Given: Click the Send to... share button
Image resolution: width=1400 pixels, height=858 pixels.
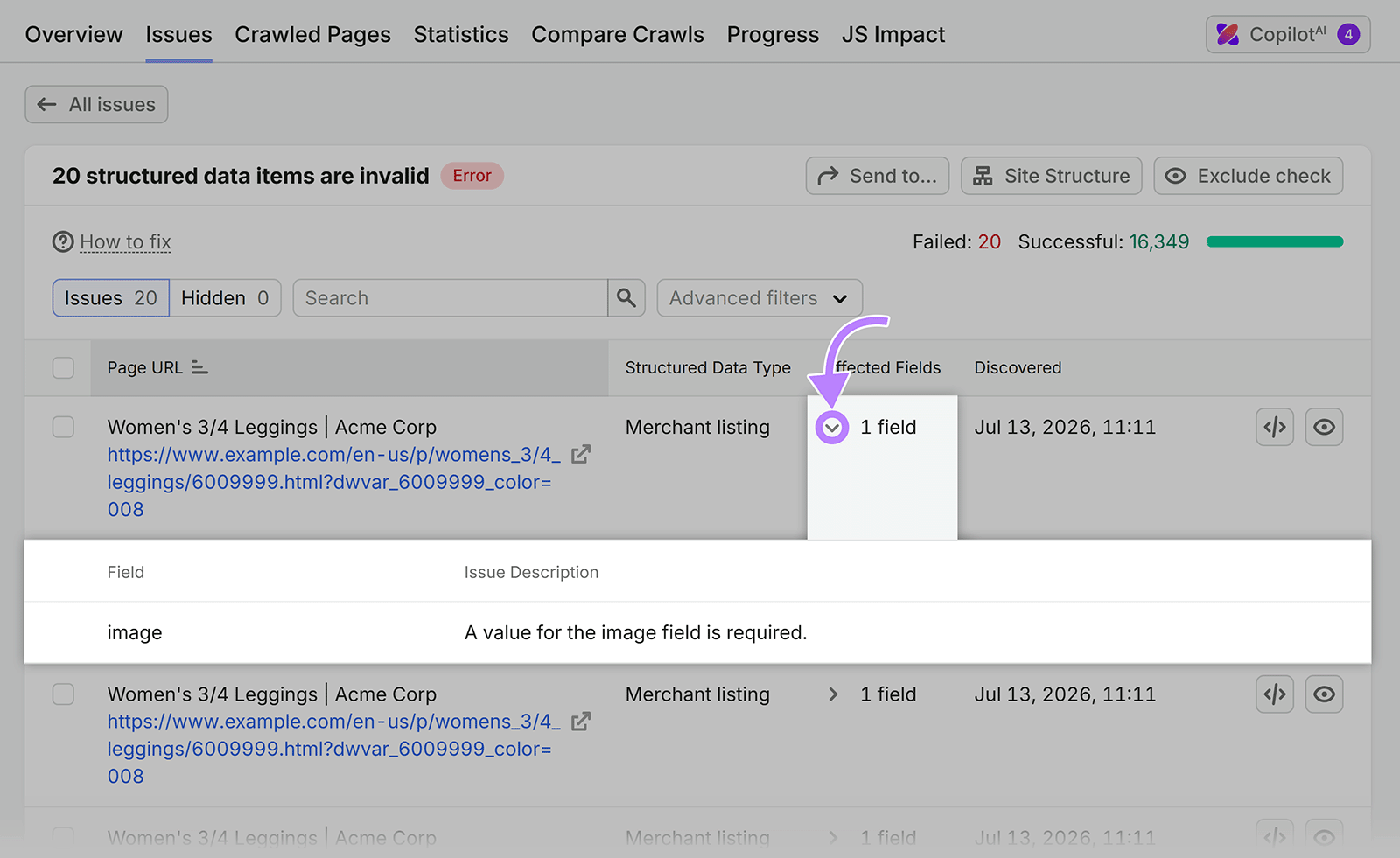Looking at the screenshot, I should click(x=877, y=176).
